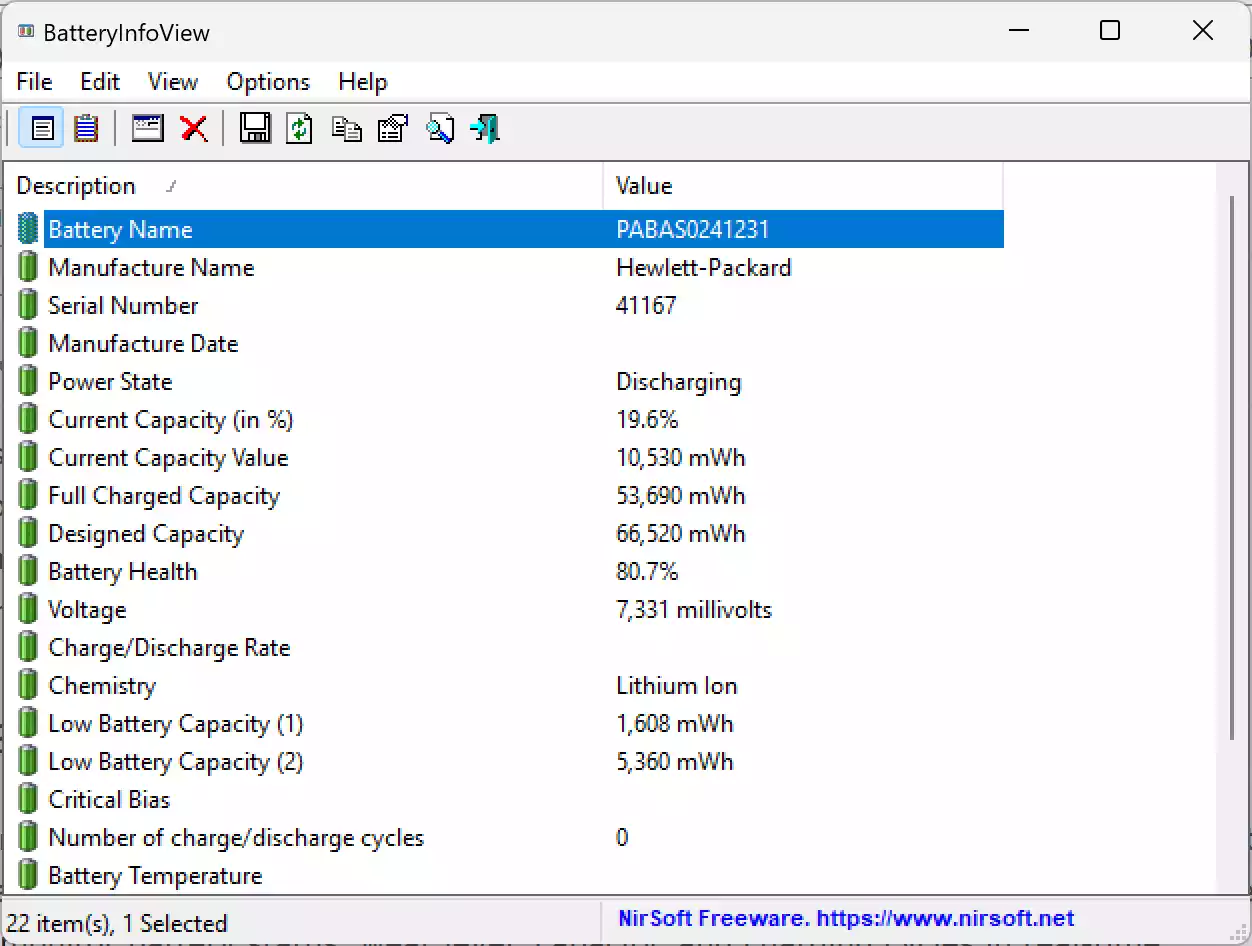
Task: Toggle the battery log view mode
Action: pos(86,128)
